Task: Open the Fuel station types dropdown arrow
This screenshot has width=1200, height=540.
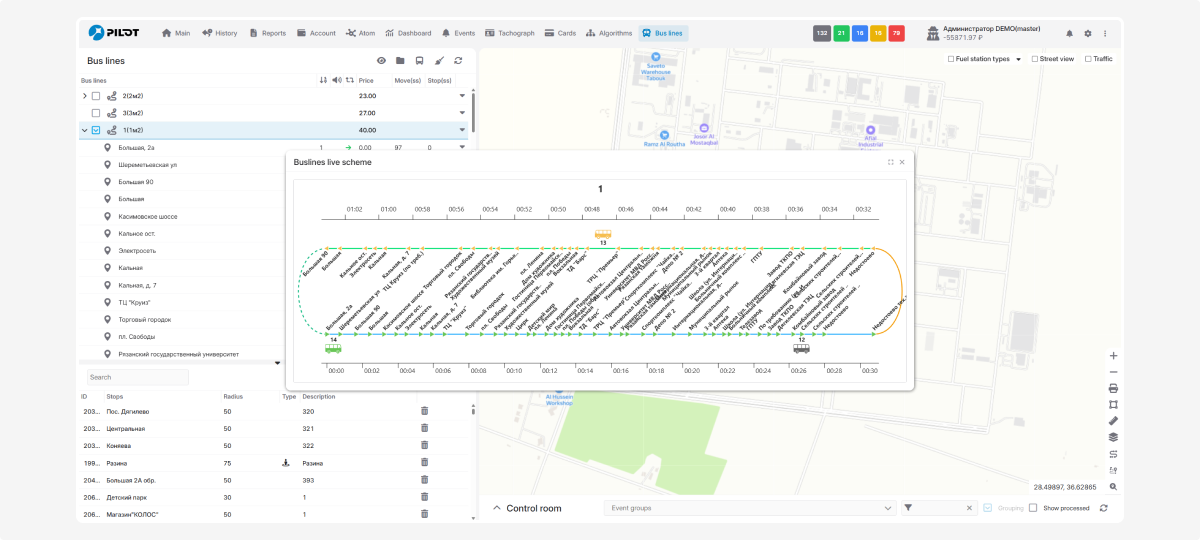Action: point(1018,59)
